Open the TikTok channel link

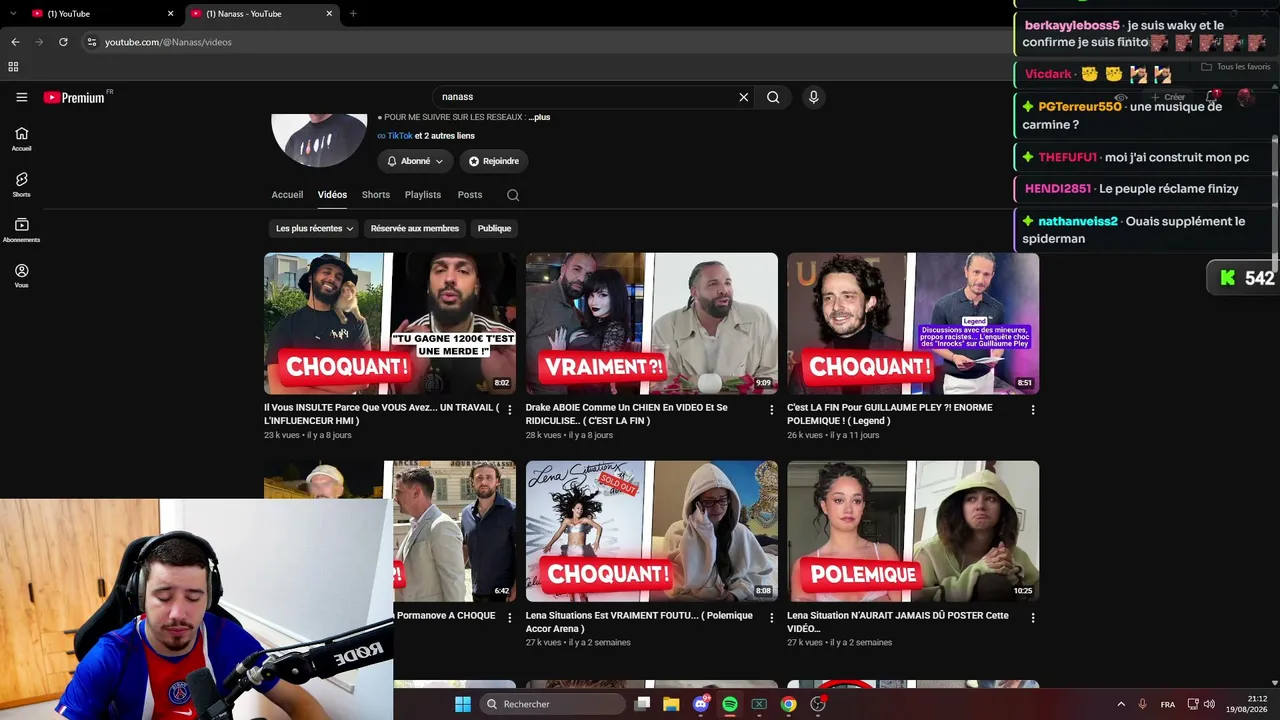coord(400,136)
